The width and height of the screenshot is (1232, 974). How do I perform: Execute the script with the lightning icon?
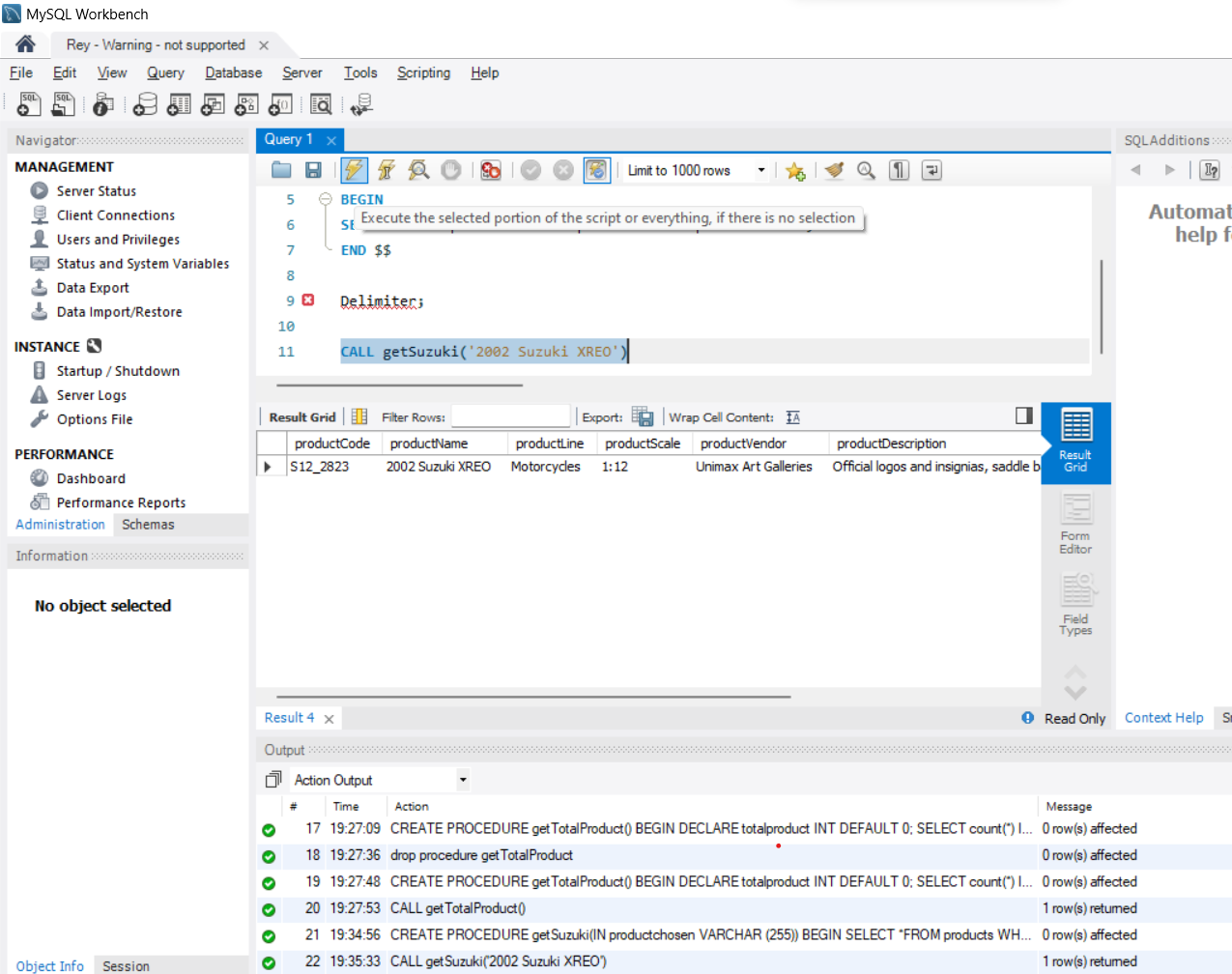[354, 170]
